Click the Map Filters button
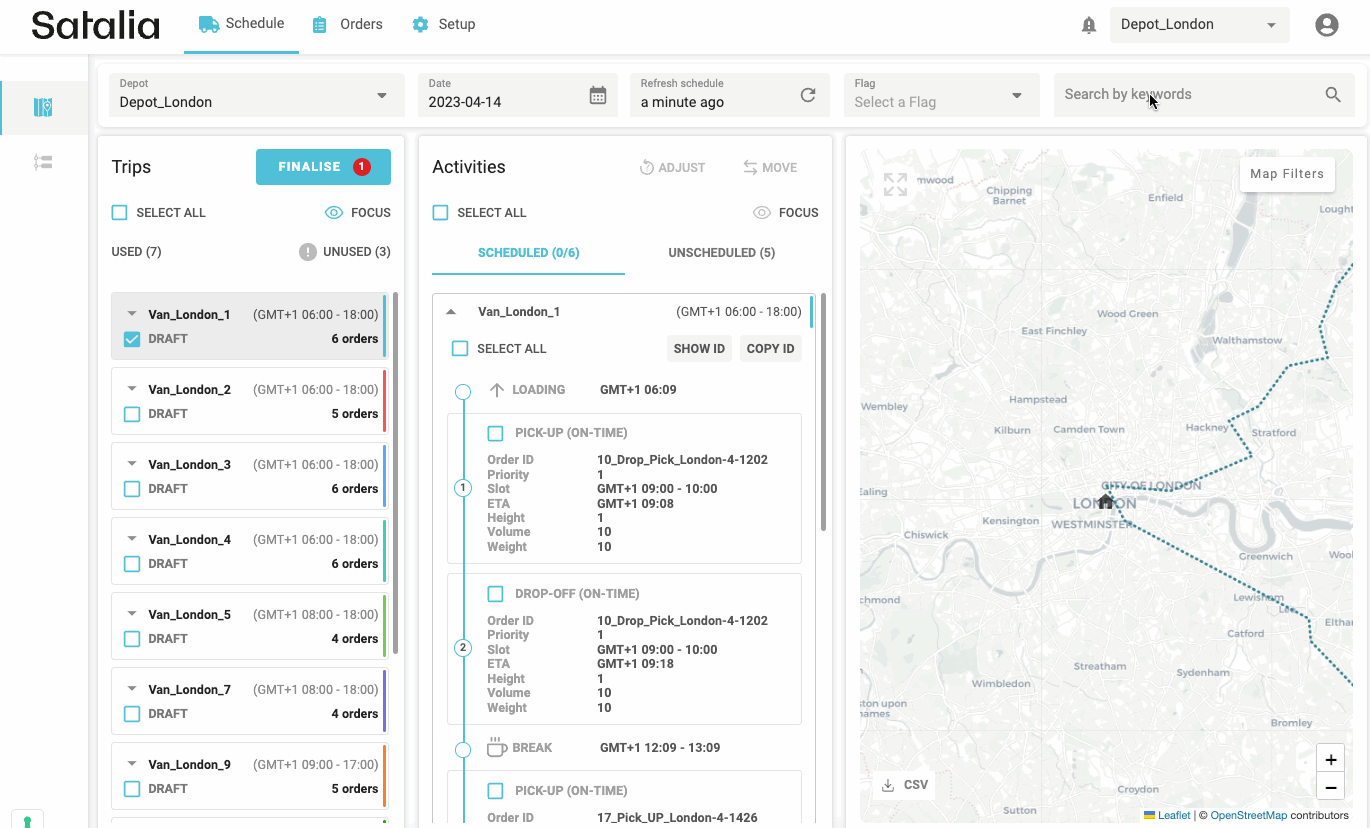This screenshot has height=828, width=1370. [x=1286, y=174]
